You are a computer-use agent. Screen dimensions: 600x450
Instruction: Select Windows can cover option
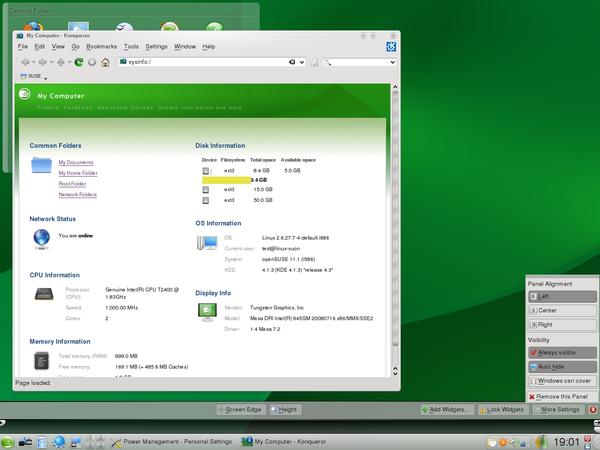562,381
